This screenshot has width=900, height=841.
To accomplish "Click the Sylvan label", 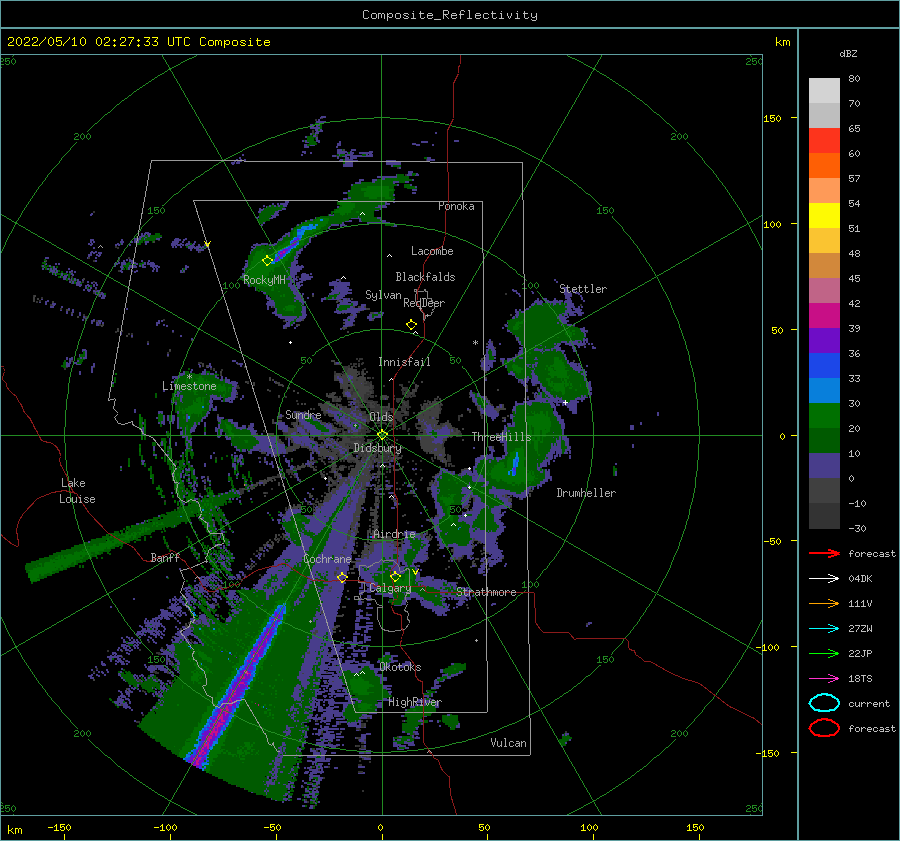I will click(x=383, y=295).
